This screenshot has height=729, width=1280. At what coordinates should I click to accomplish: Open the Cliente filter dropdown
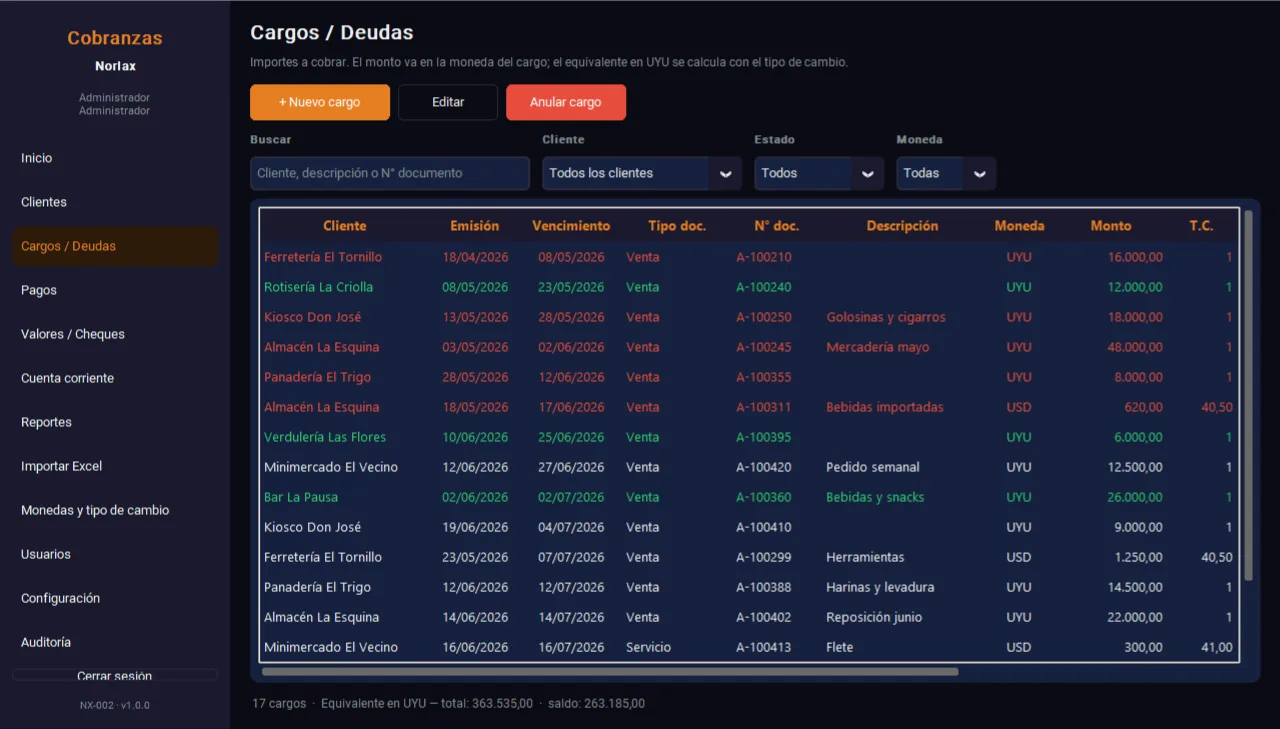[642, 173]
